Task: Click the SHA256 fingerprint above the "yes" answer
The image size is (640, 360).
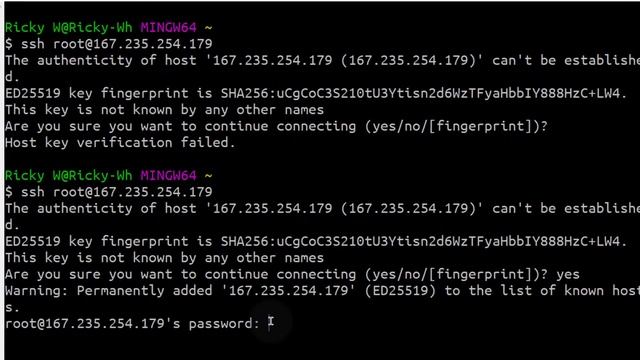Action: [x=423, y=242]
